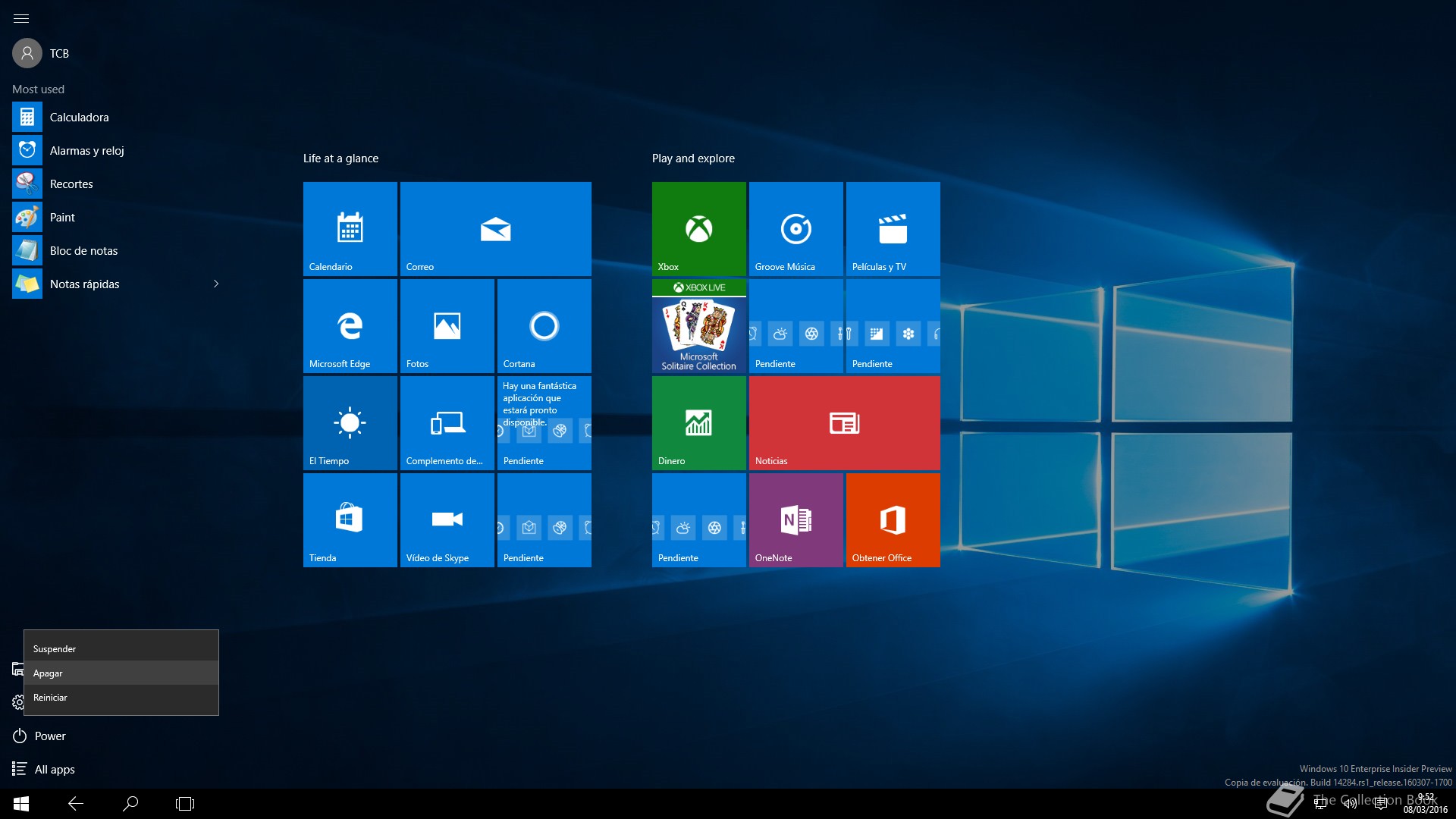
Task: Click the Windows Start button
Action: click(x=21, y=804)
